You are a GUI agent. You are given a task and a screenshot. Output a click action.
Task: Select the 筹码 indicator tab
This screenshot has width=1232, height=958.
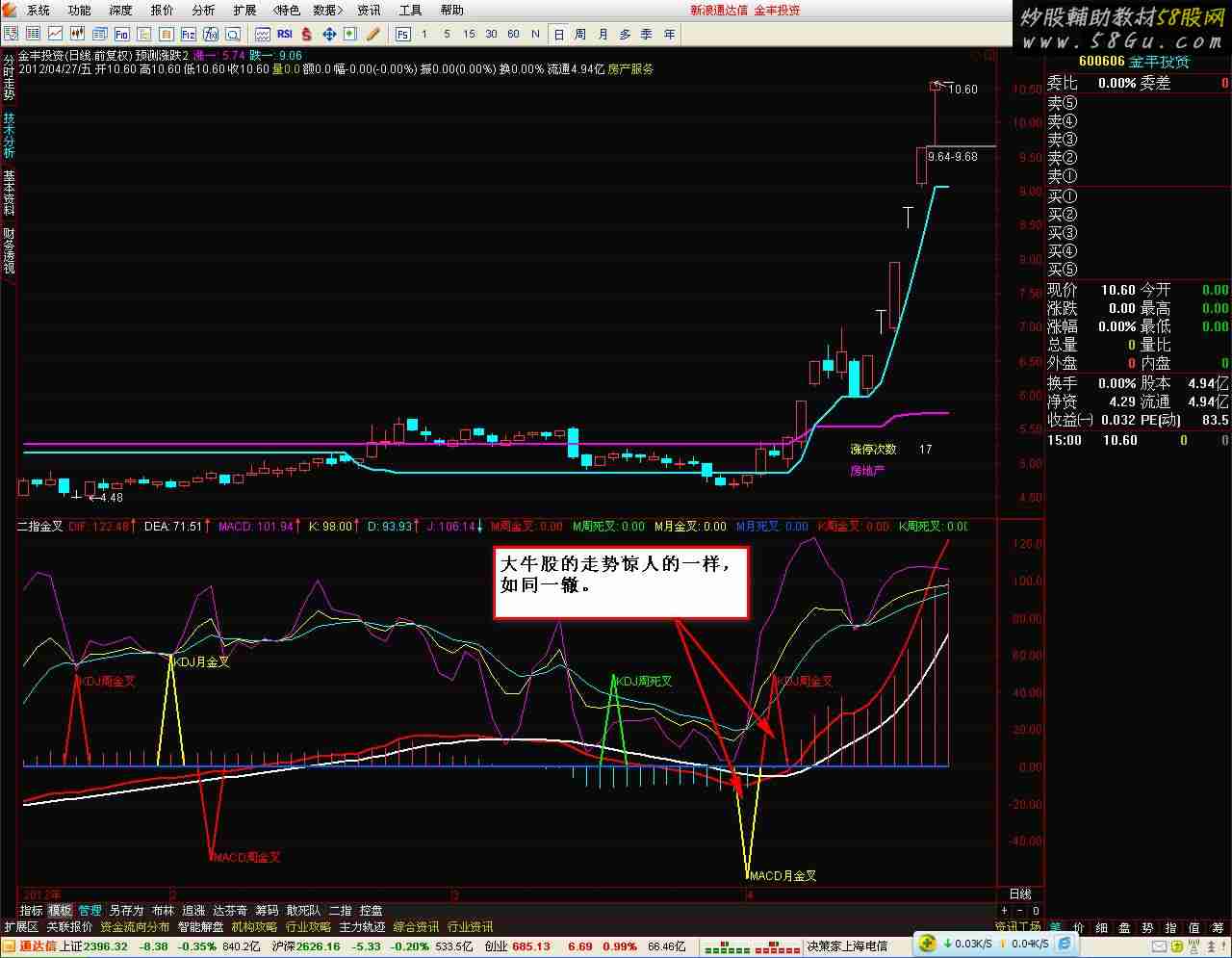267,910
